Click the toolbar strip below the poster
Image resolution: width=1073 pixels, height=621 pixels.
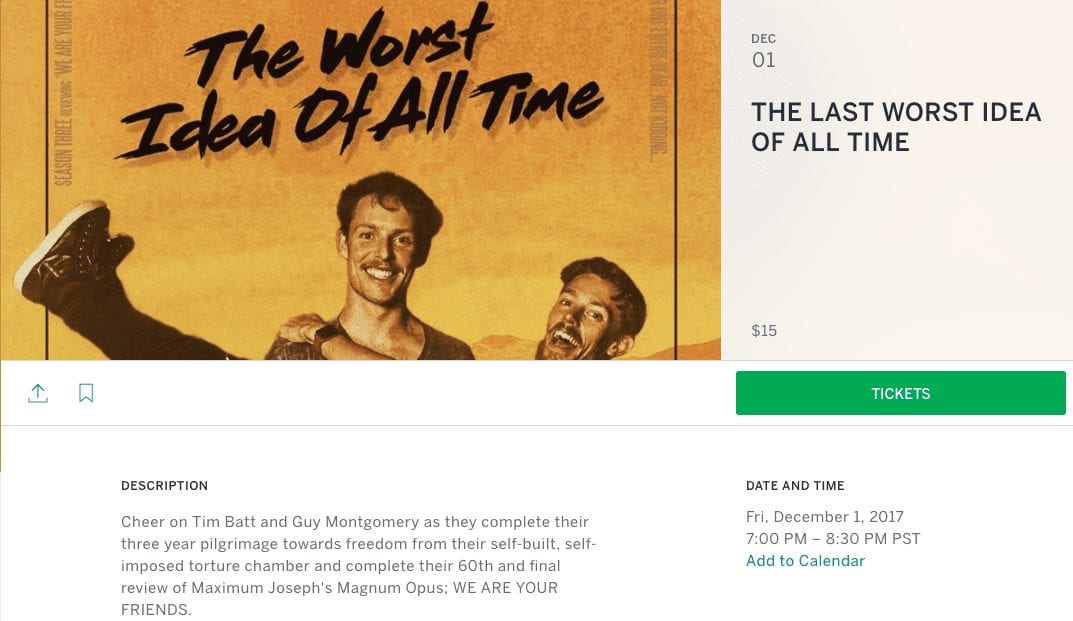tap(400, 393)
